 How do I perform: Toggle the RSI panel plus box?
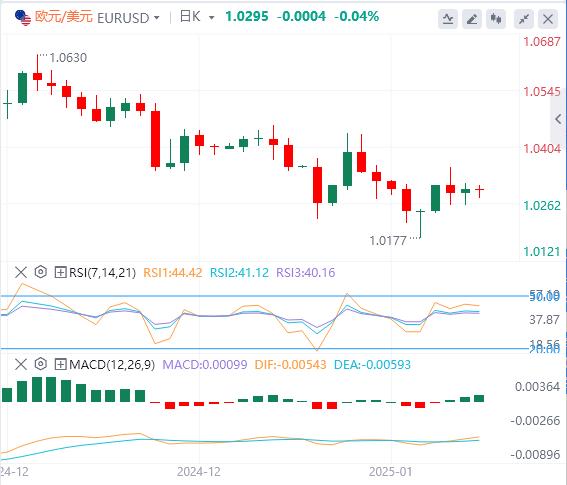point(60,272)
